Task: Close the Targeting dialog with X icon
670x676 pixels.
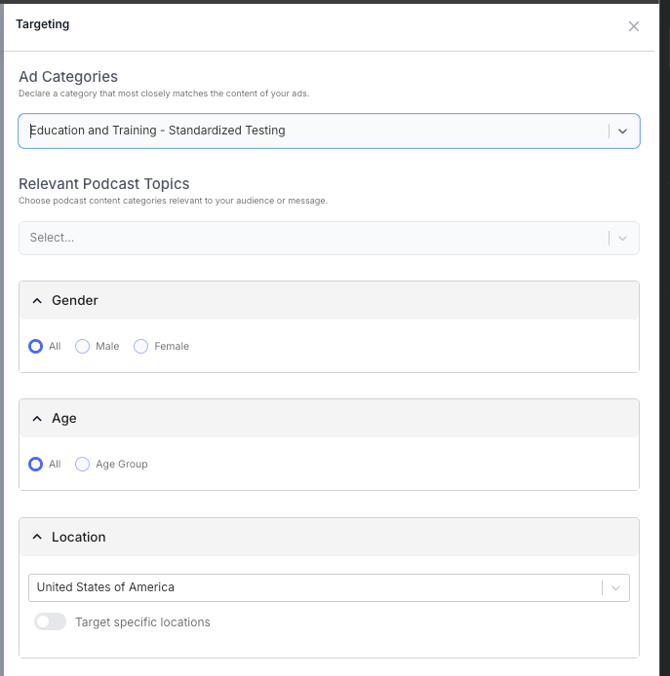Action: click(x=633, y=26)
